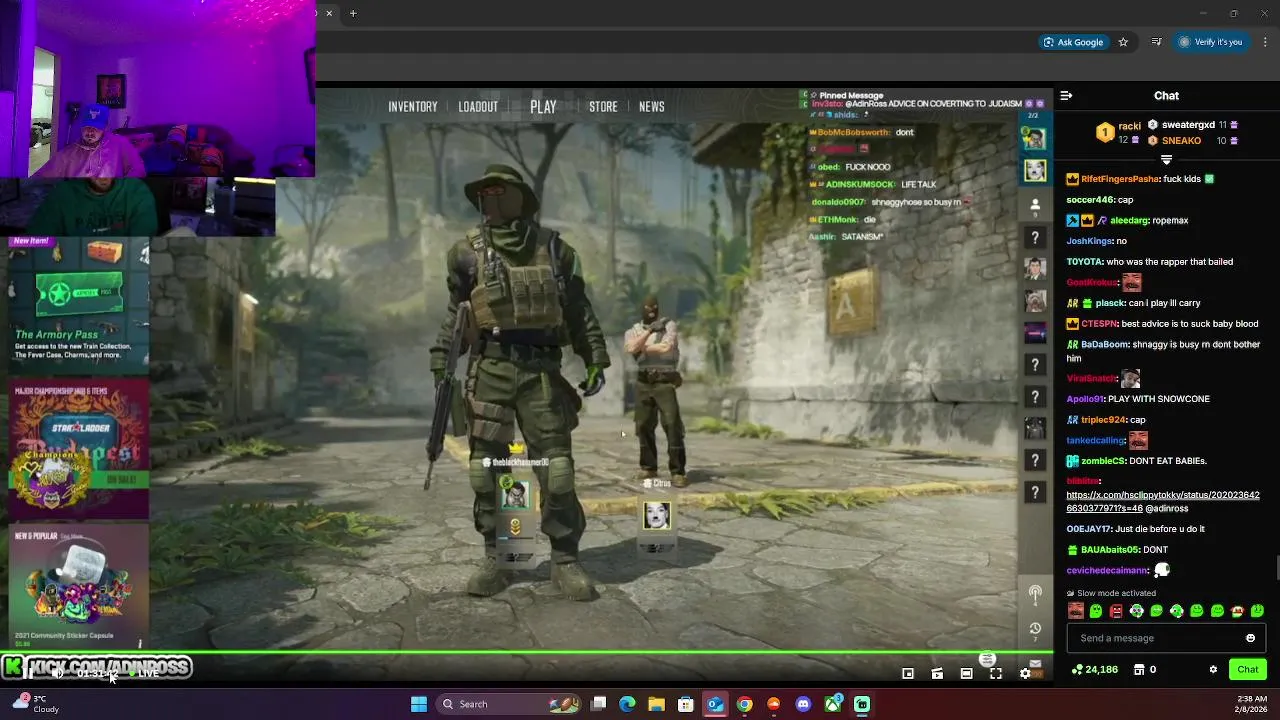Open video player settings gear
1280x720 pixels.
tap(1025, 674)
